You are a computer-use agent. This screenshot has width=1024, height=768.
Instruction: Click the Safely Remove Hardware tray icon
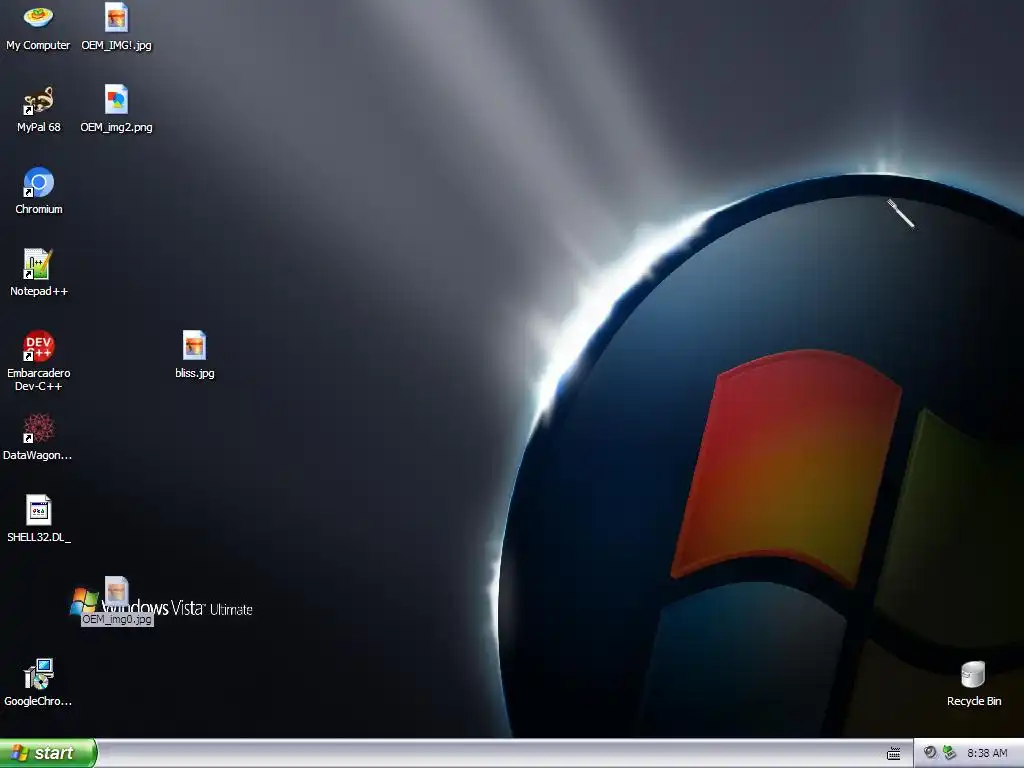pyautogui.click(x=950, y=753)
